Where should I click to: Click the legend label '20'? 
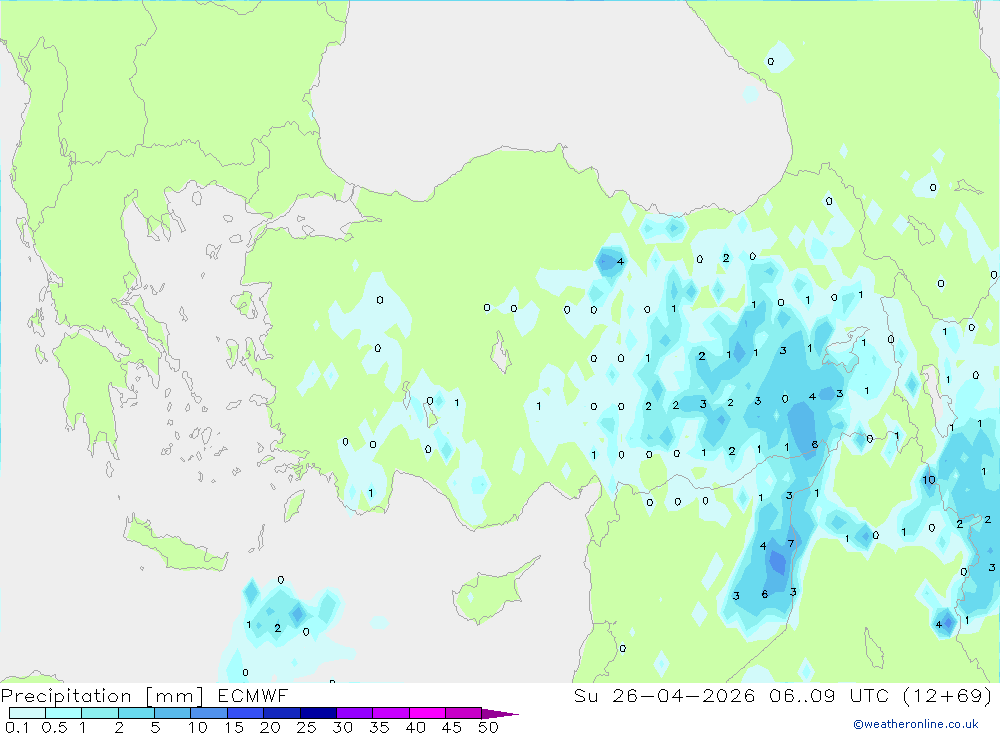270,727
